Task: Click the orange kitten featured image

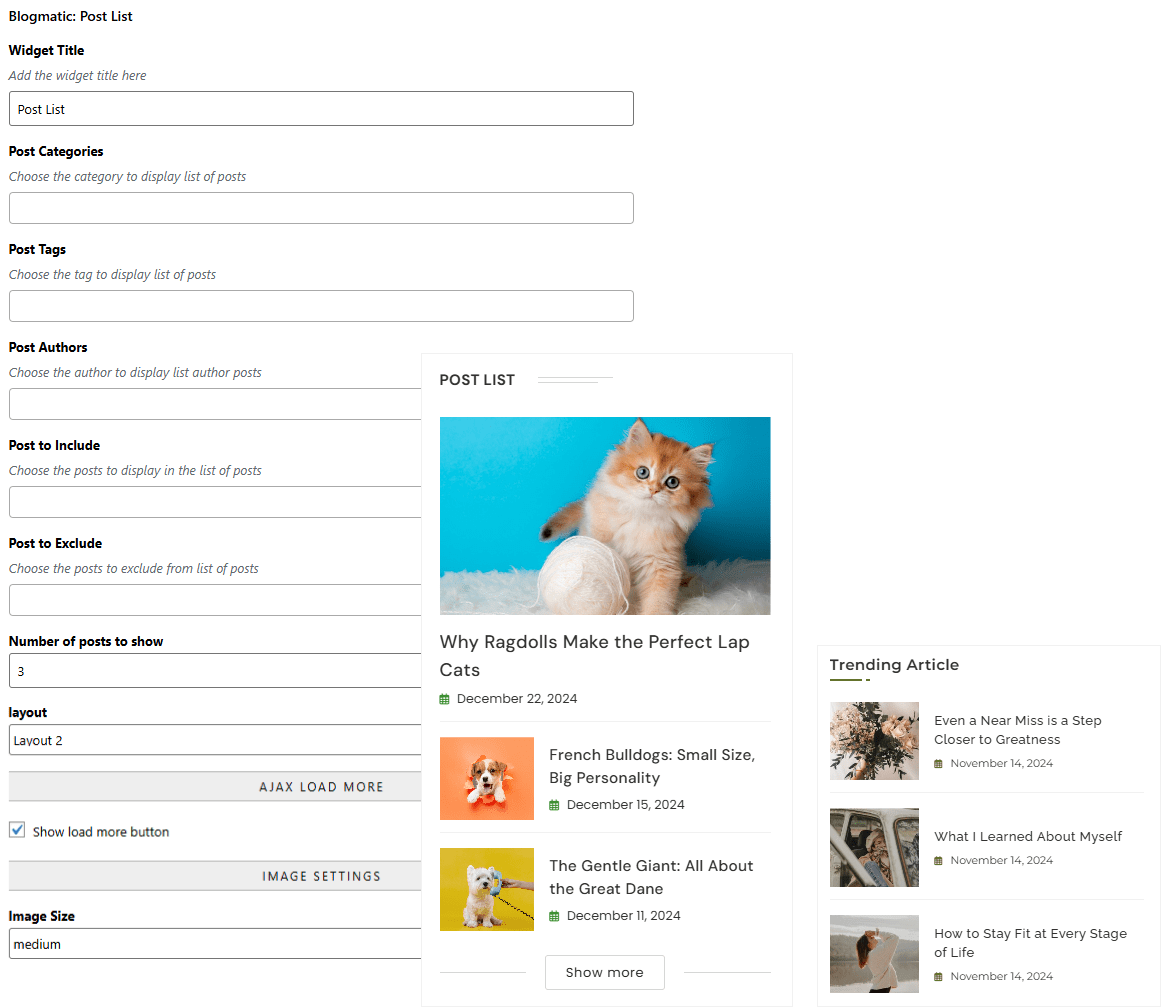Action: [605, 515]
